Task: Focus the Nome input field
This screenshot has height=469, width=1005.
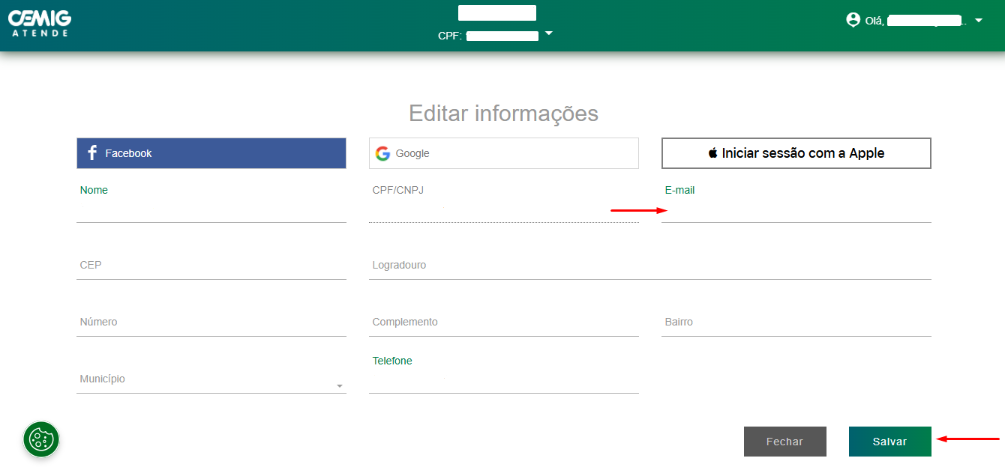Action: pos(211,210)
